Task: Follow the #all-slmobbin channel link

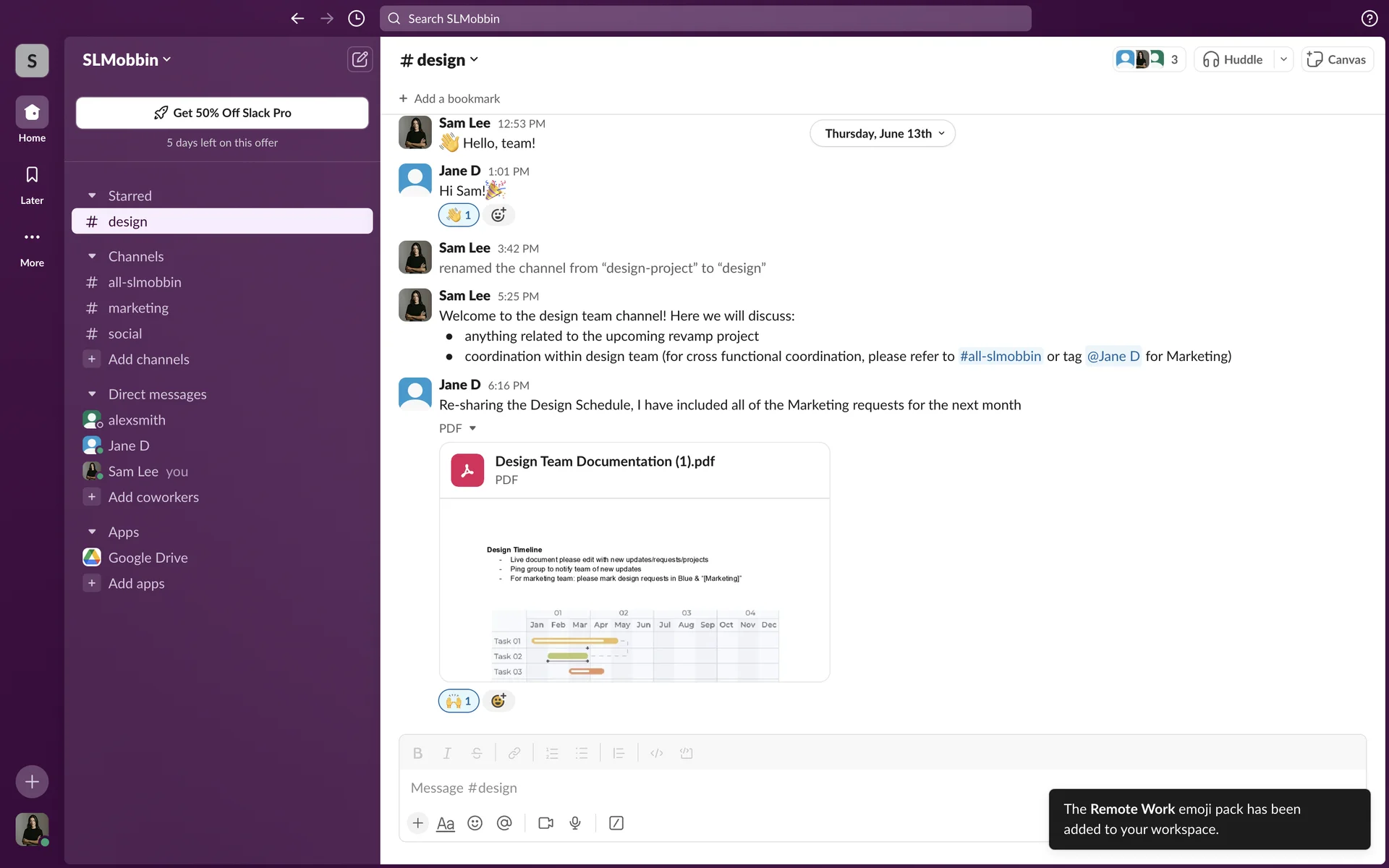Action: pyautogui.click(x=1000, y=356)
